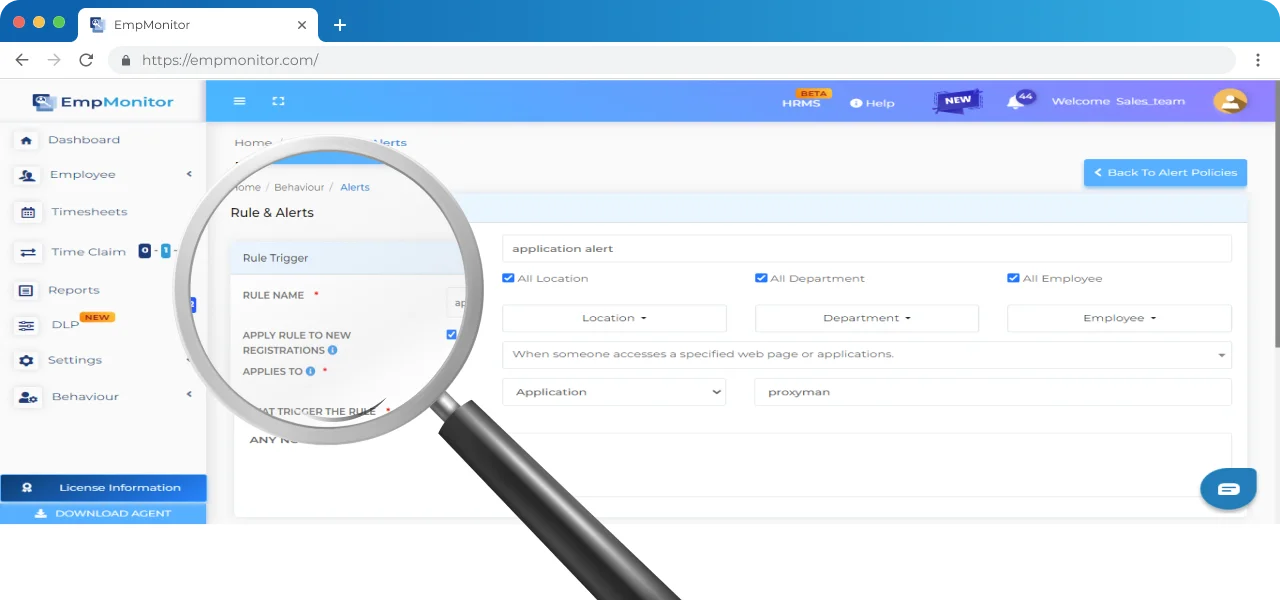
Task: Click the Timesheets calendar icon
Action: point(28,212)
